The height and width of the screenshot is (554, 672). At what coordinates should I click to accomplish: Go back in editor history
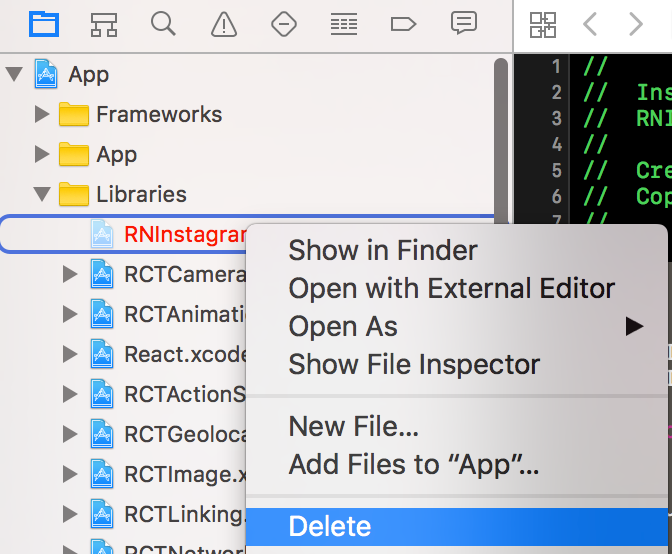[590, 24]
